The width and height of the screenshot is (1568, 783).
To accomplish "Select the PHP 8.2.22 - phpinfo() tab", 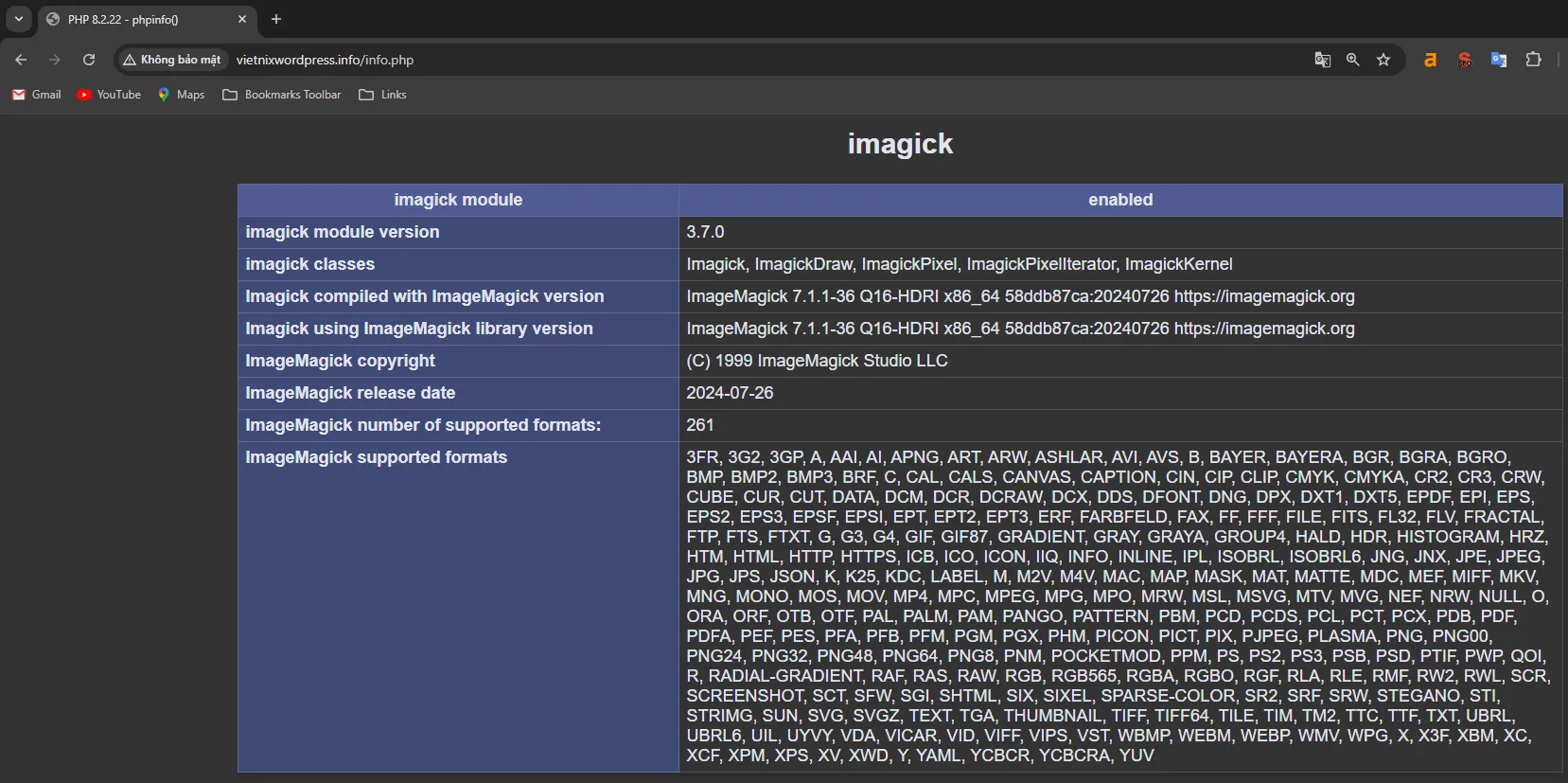I will click(147, 19).
